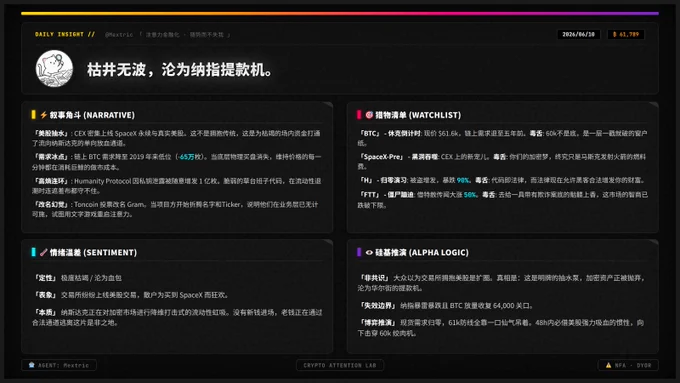The height and width of the screenshot is (383, 680).
Task: Click the DAILY INSIGHT // label
Action: 65,34
